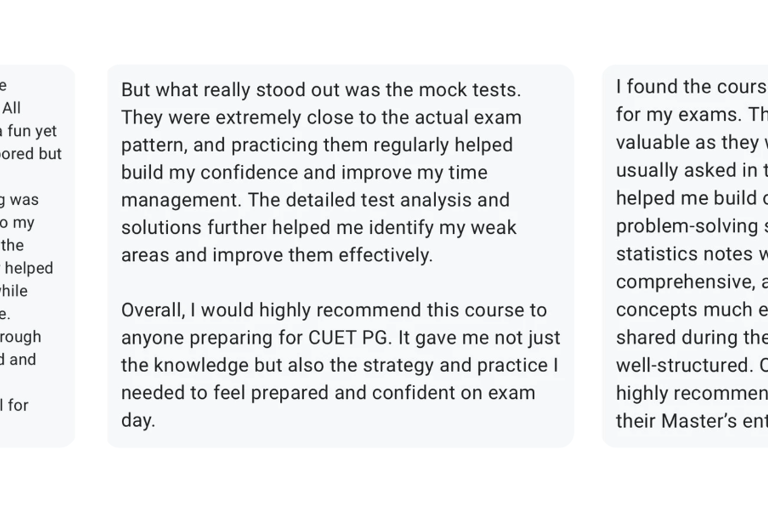Click the center testimonial card about mock tests
768x512 pixels.
pos(340,256)
